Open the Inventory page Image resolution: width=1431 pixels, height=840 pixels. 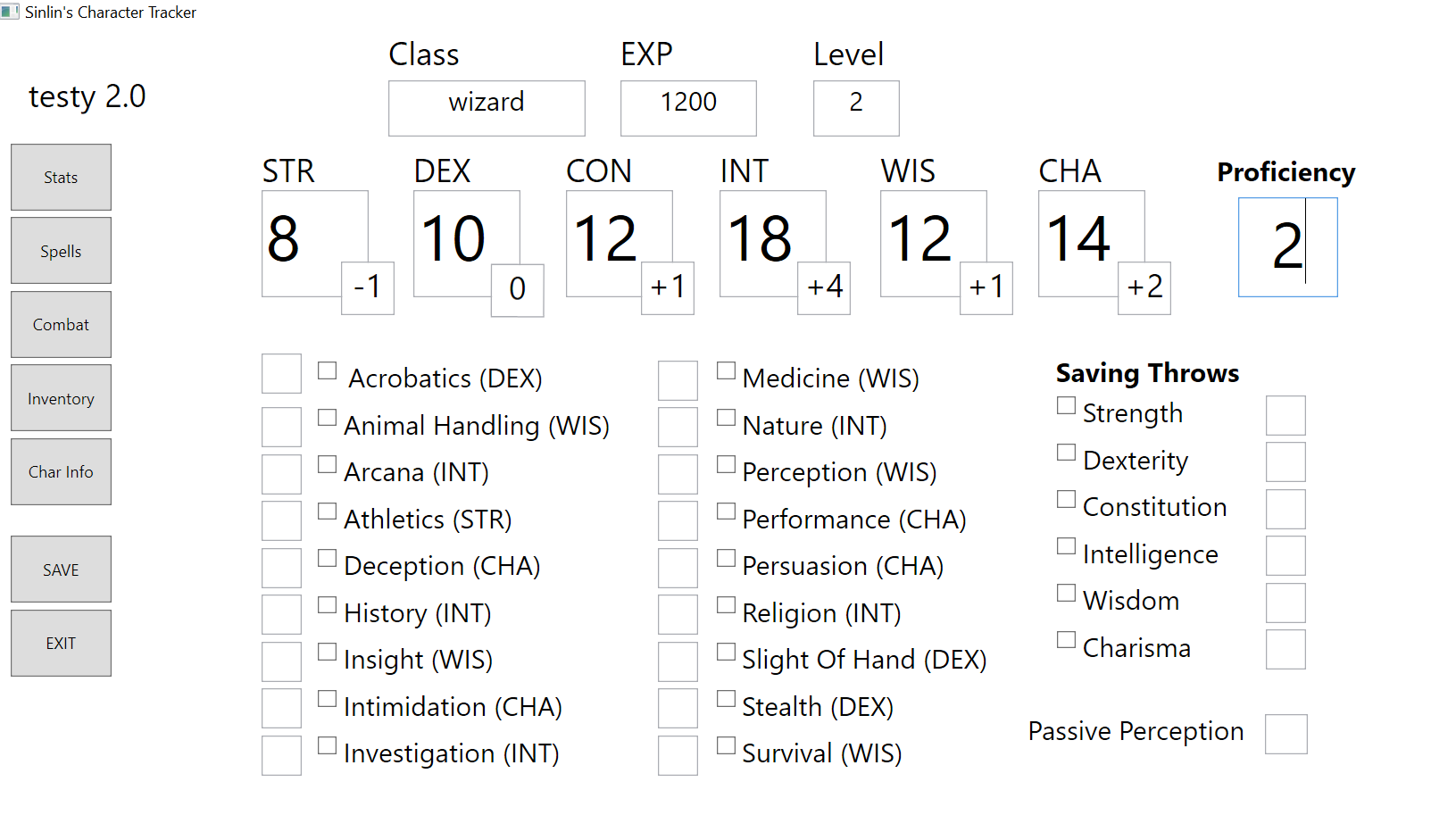pyautogui.click(x=61, y=398)
